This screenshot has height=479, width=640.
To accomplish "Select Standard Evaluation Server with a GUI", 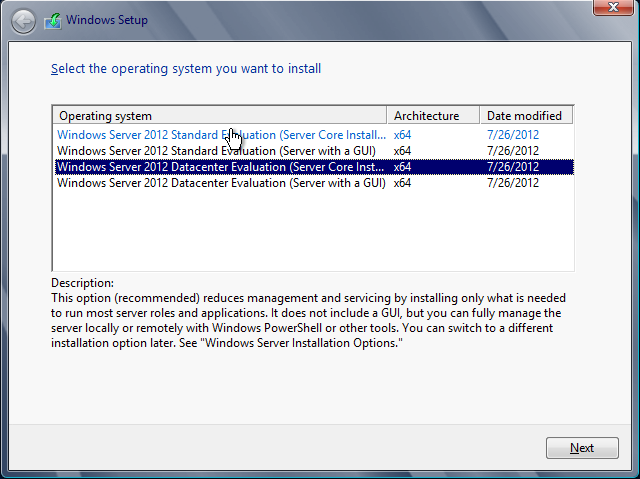I will tap(314, 151).
